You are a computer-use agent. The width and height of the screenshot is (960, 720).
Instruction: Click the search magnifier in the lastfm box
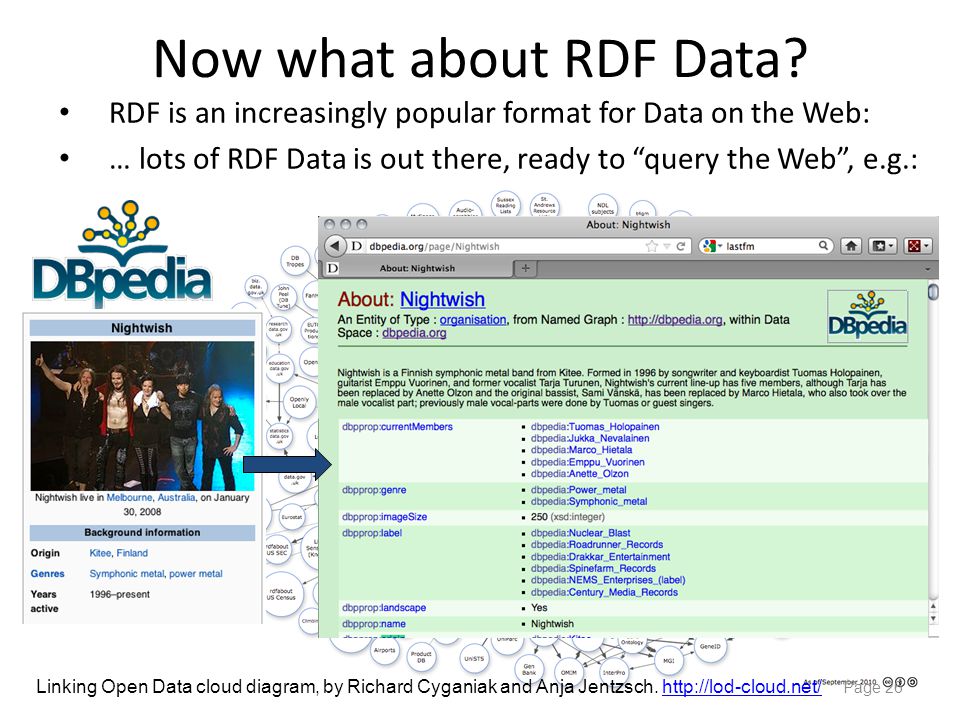point(823,246)
